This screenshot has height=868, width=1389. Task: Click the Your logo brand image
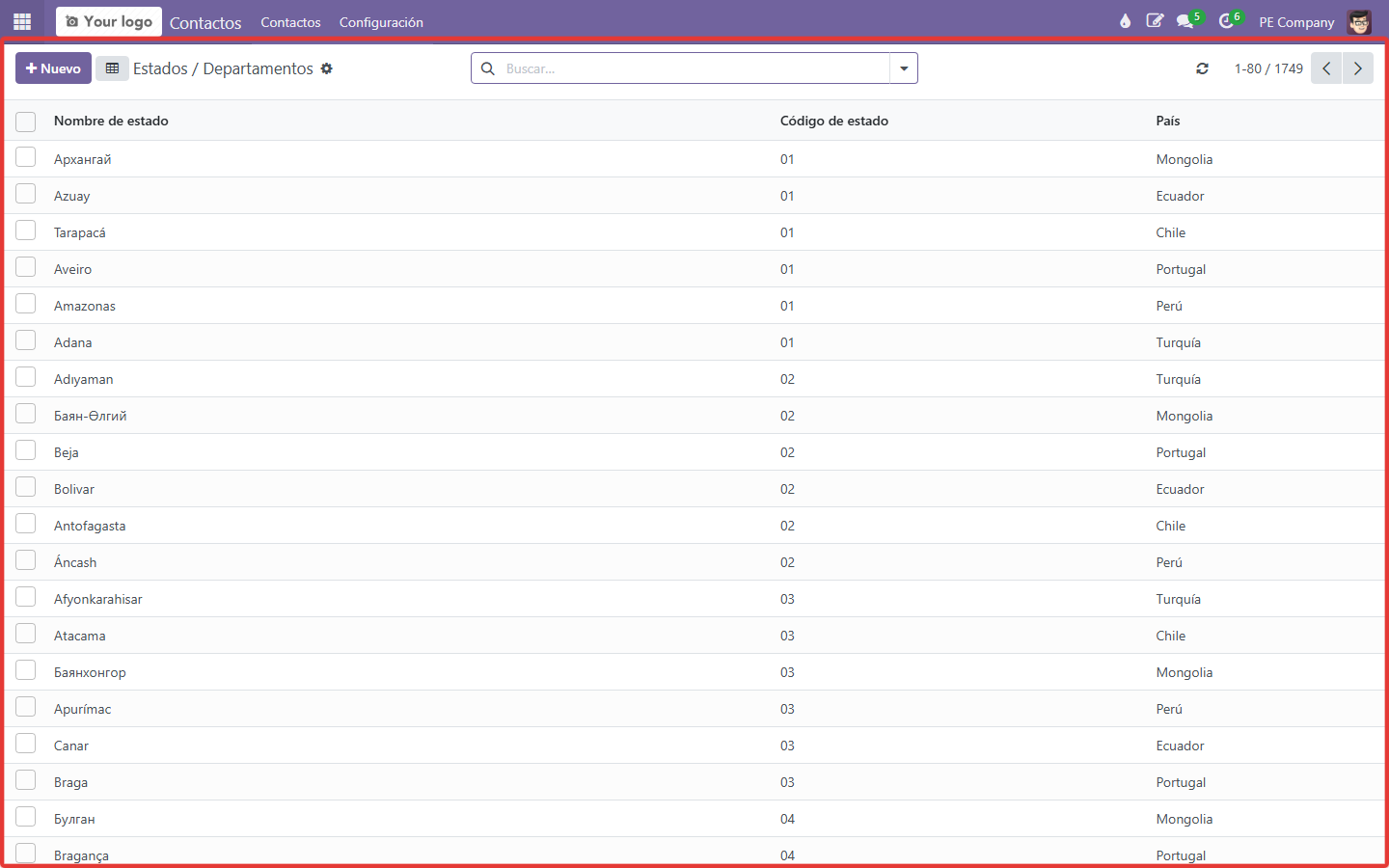coord(109,21)
